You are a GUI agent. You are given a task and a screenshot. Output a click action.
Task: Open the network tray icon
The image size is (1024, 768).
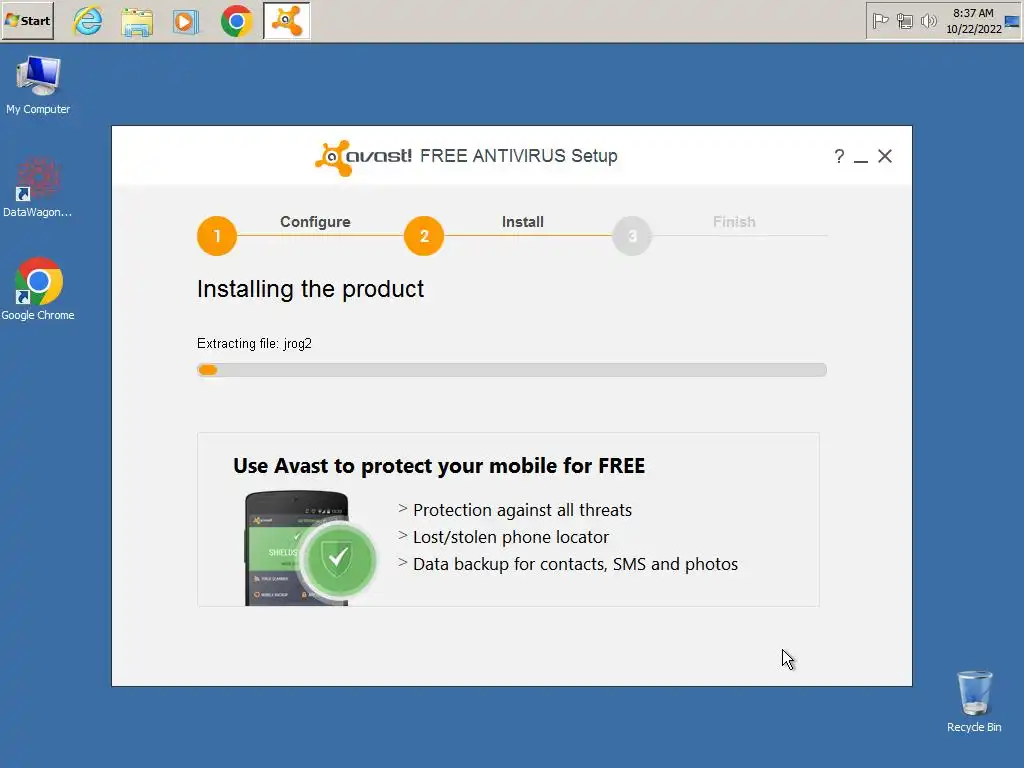point(904,22)
